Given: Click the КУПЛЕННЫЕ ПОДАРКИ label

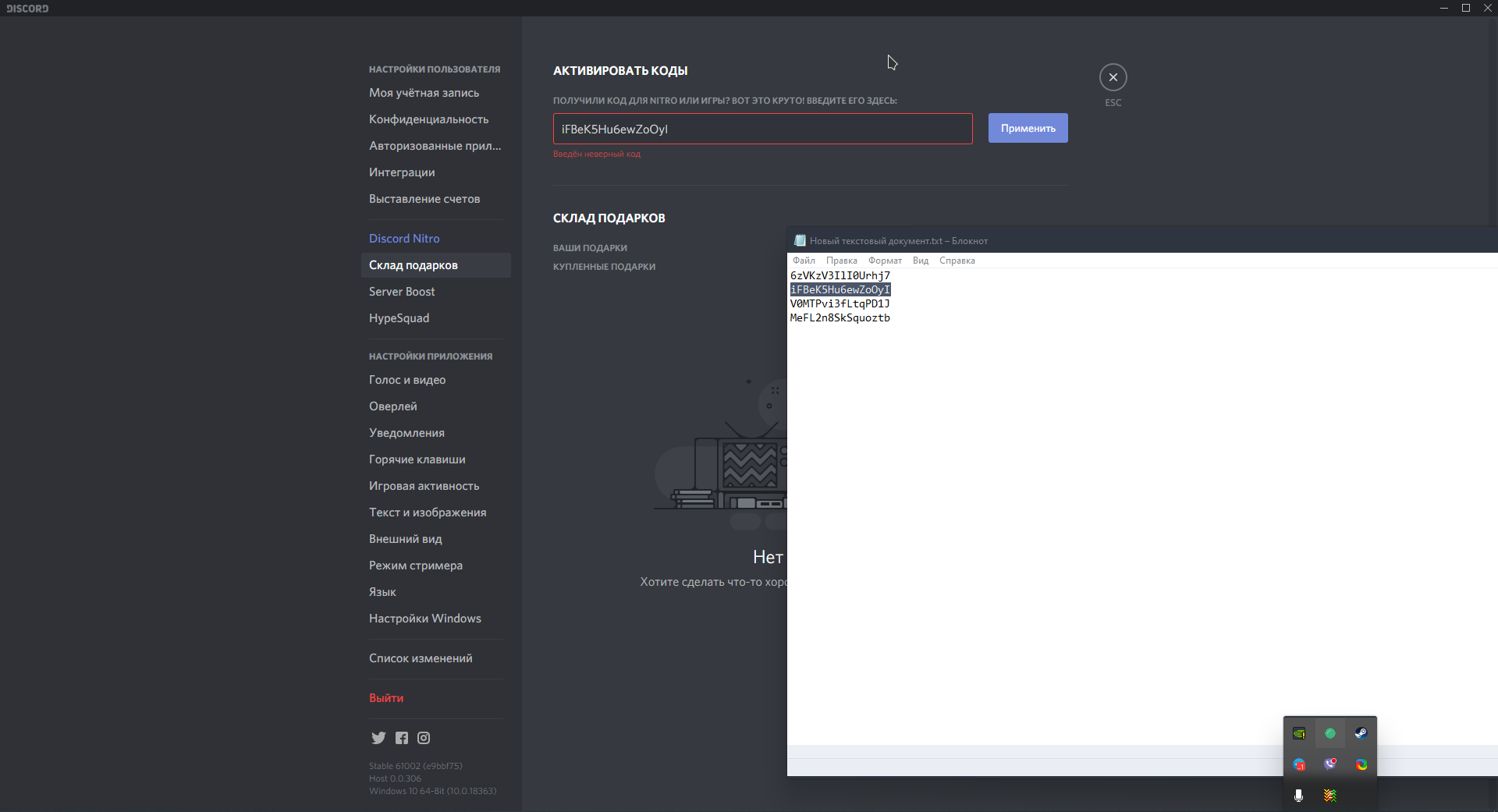Looking at the screenshot, I should pos(604,267).
